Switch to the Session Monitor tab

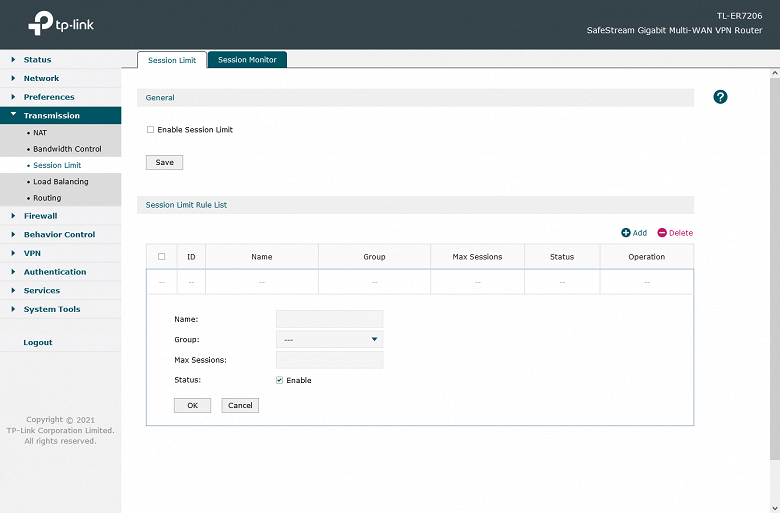[x=247, y=60]
